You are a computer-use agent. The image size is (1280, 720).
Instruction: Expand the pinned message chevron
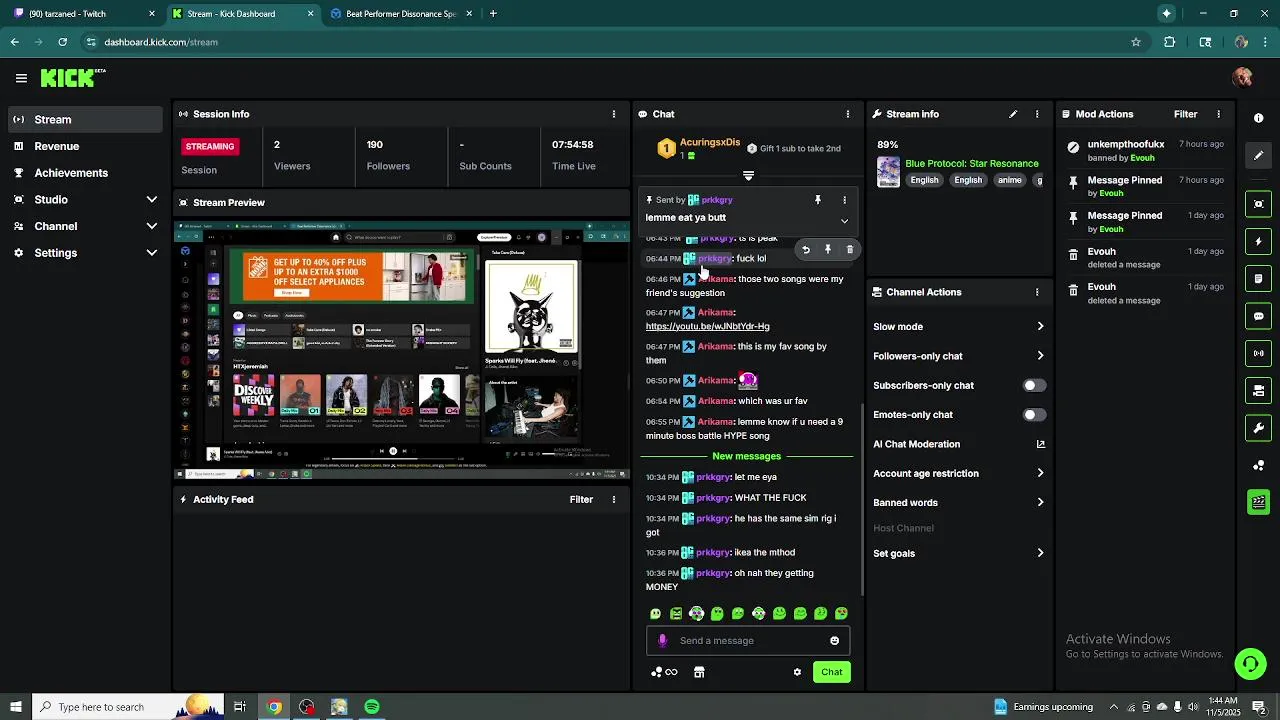tap(844, 221)
